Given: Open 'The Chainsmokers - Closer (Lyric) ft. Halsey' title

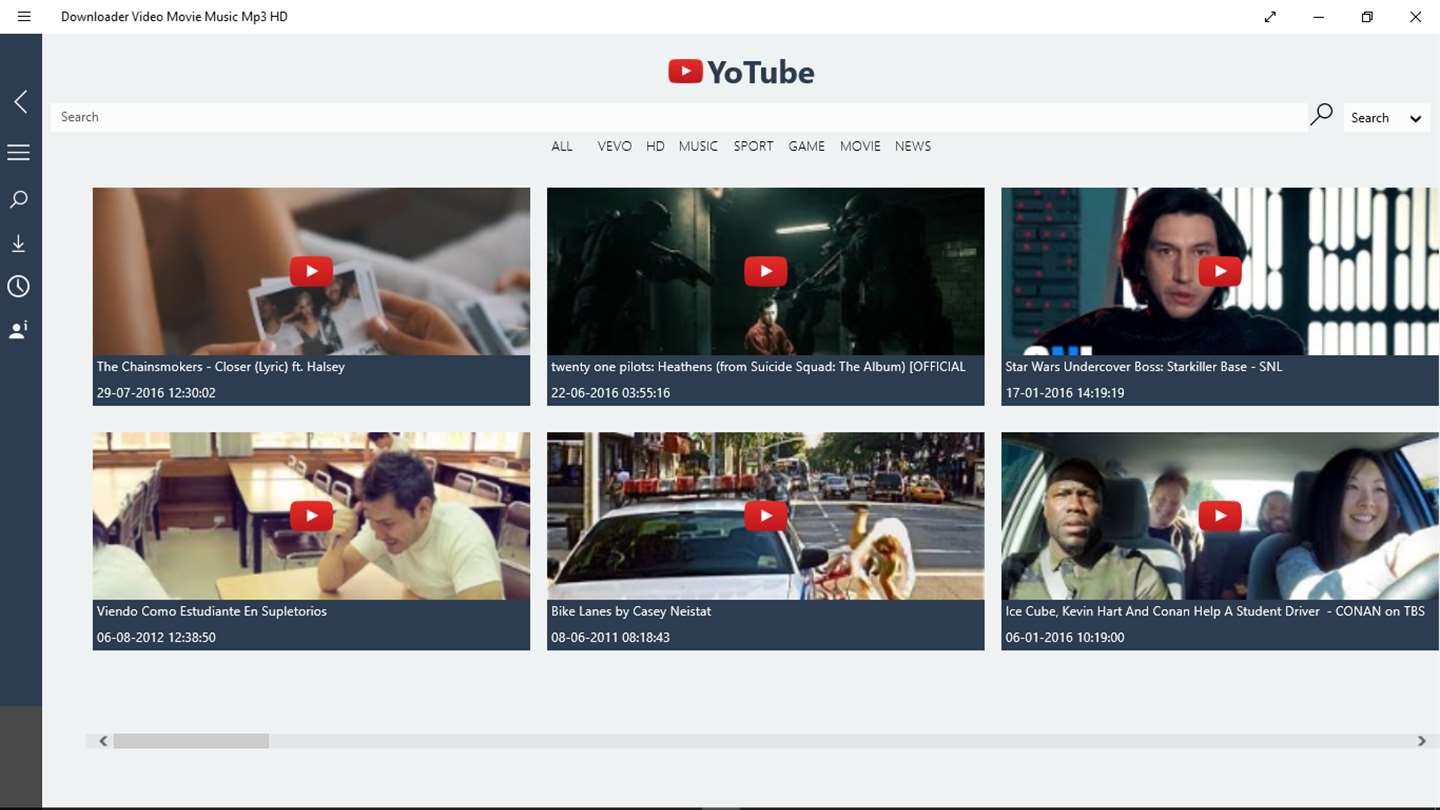Looking at the screenshot, I should point(221,367).
